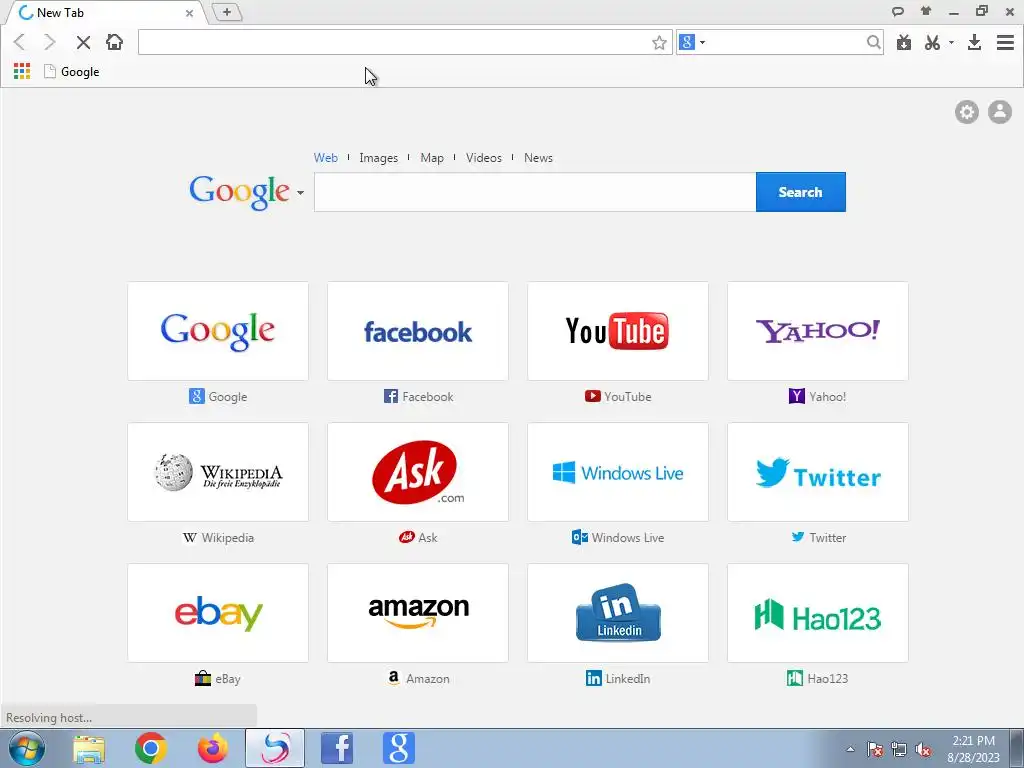The image size is (1024, 768).
Task: Open the Wikipedia speed dial thumbnail
Action: (x=218, y=472)
